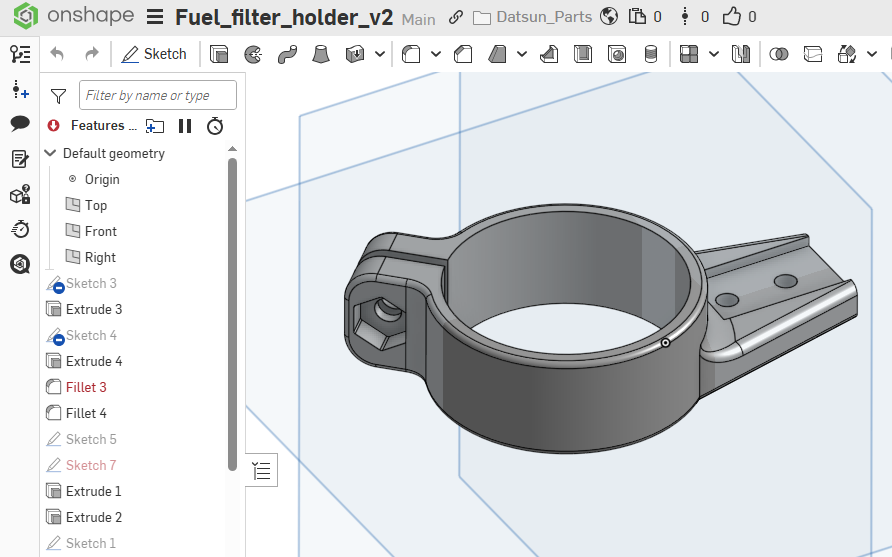Image resolution: width=892 pixels, height=557 pixels.
Task: Click the public globe icon
Action: [609, 16]
